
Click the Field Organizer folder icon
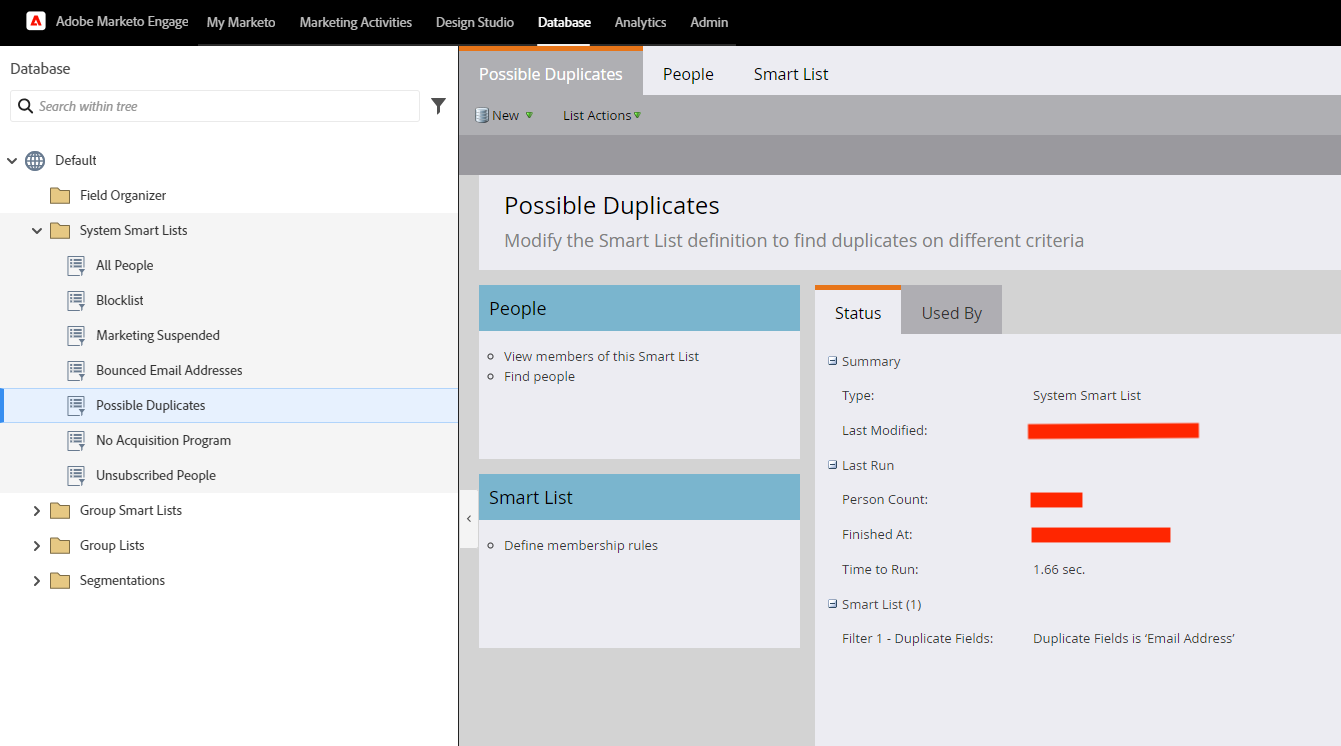[60, 195]
